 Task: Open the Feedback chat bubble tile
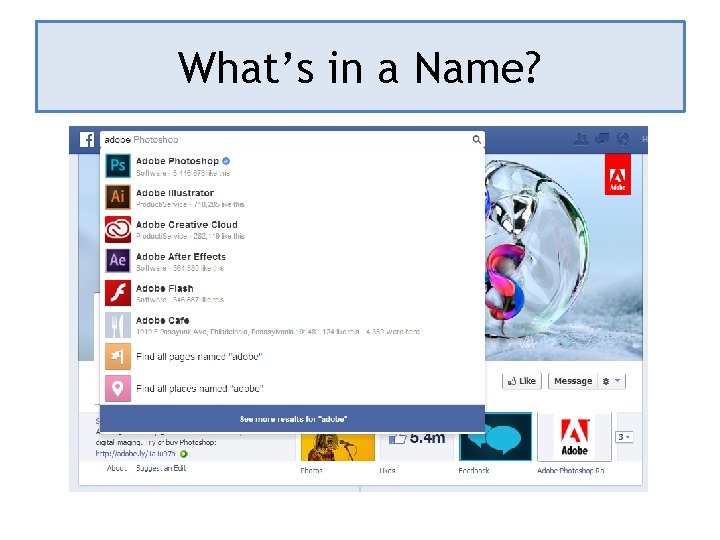click(495, 436)
